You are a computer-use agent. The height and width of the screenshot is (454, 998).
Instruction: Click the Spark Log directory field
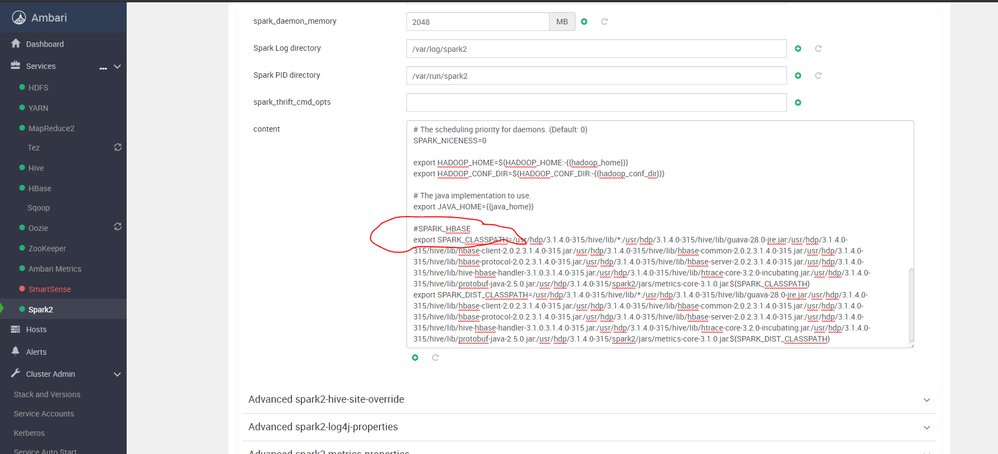pyautogui.click(x=596, y=48)
